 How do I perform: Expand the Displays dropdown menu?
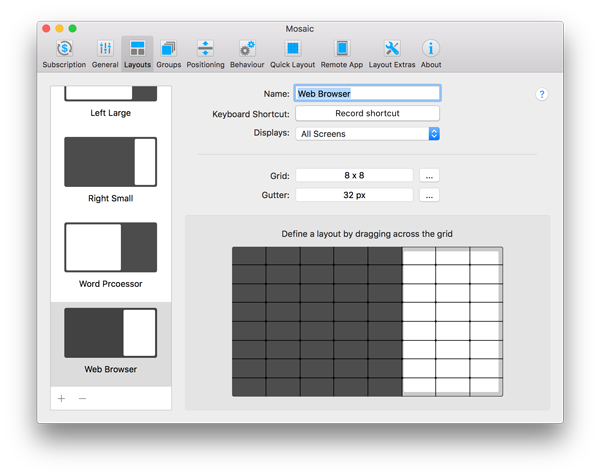[368, 133]
